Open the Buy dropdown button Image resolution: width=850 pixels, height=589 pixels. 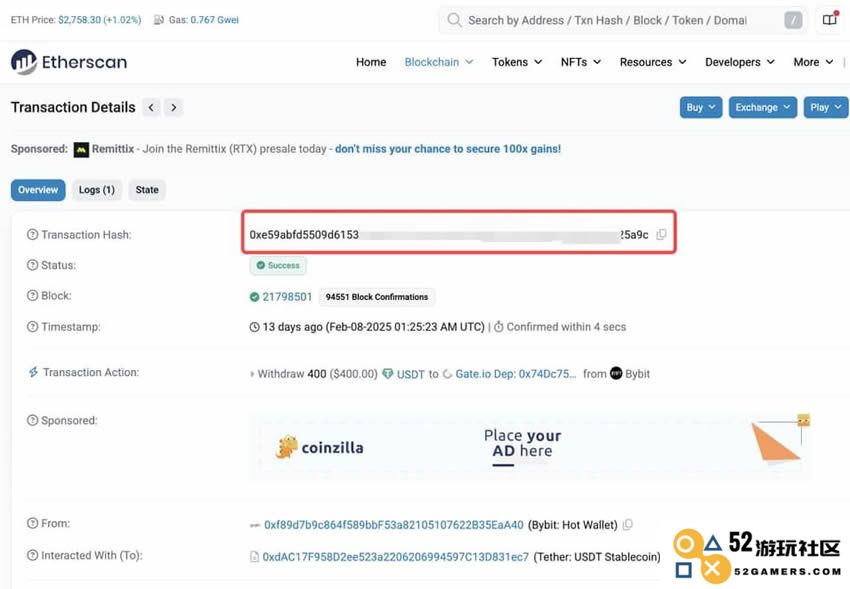click(701, 107)
